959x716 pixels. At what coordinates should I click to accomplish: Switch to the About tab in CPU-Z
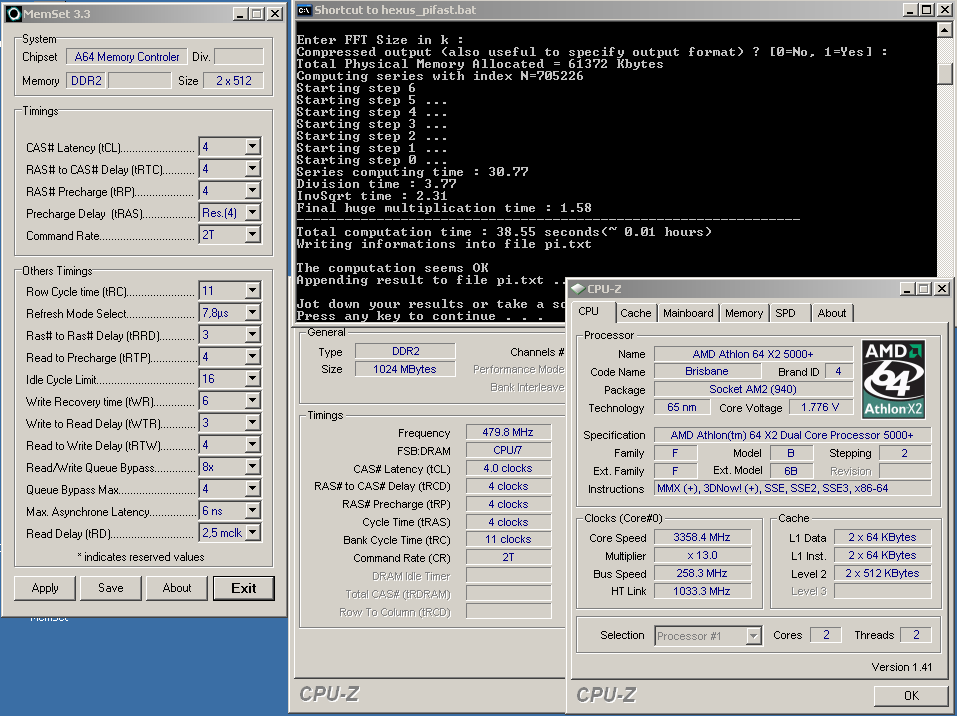point(832,313)
